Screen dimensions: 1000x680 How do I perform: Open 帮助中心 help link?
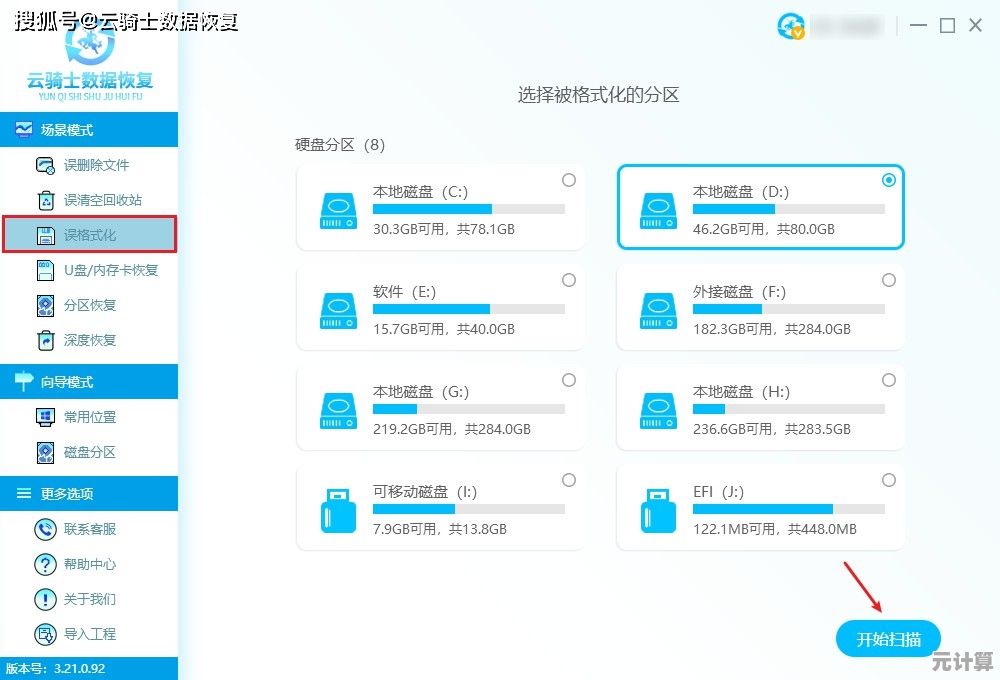pyautogui.click(x=90, y=564)
